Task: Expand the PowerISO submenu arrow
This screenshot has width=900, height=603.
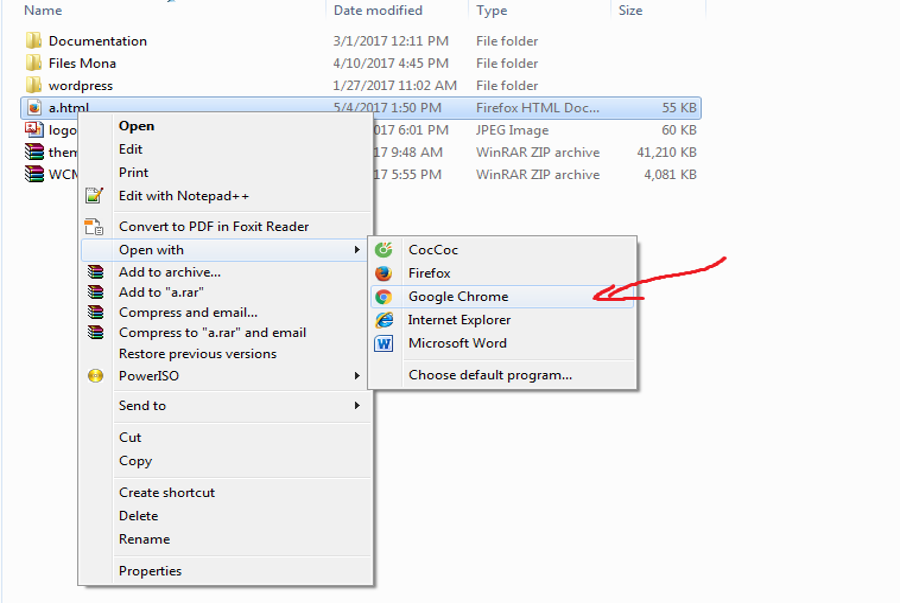Action: (357, 376)
